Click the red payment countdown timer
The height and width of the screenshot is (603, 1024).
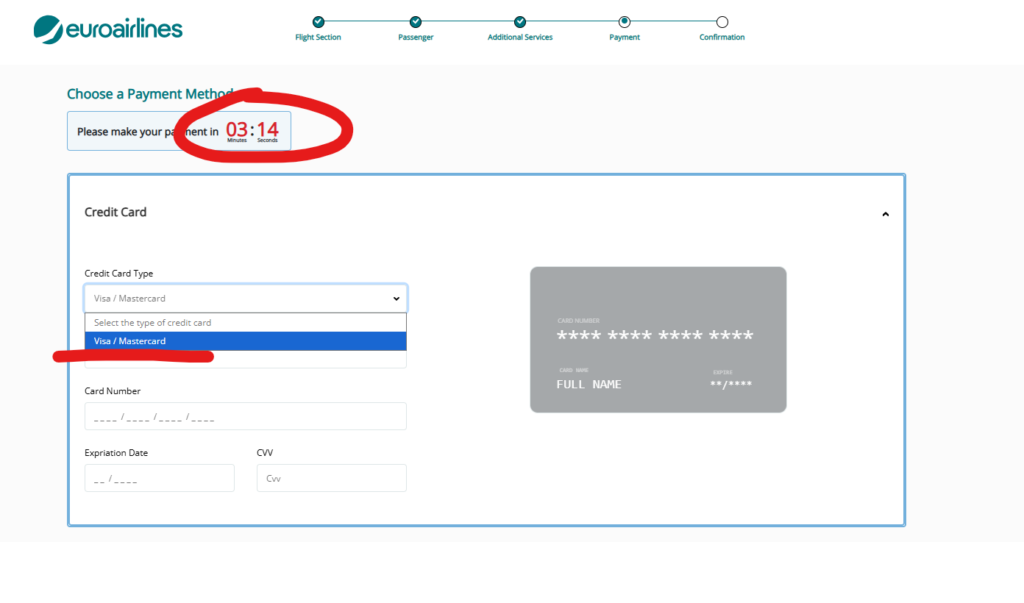[x=252, y=130]
